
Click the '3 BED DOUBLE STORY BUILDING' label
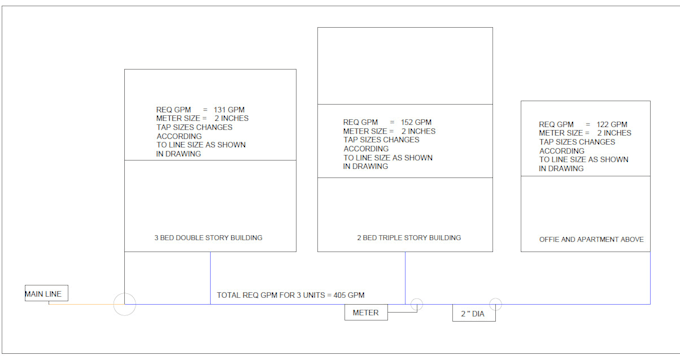coord(209,238)
